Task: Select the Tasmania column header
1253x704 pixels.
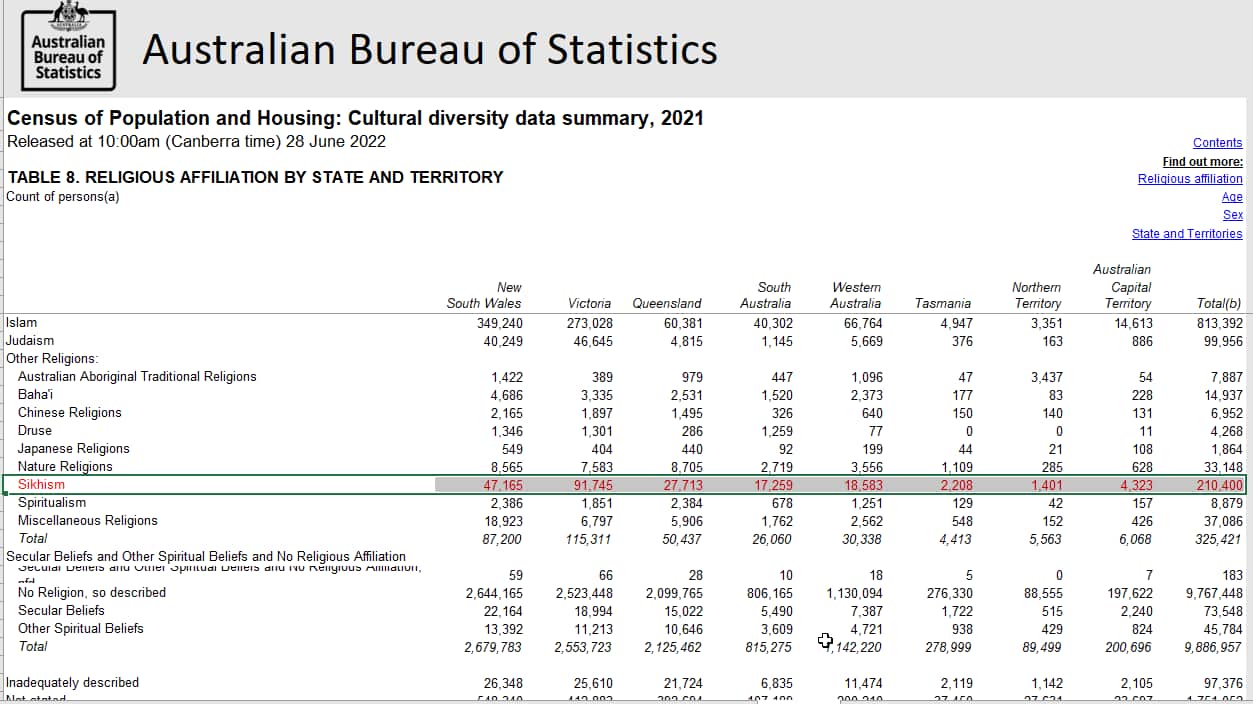Action: point(942,303)
